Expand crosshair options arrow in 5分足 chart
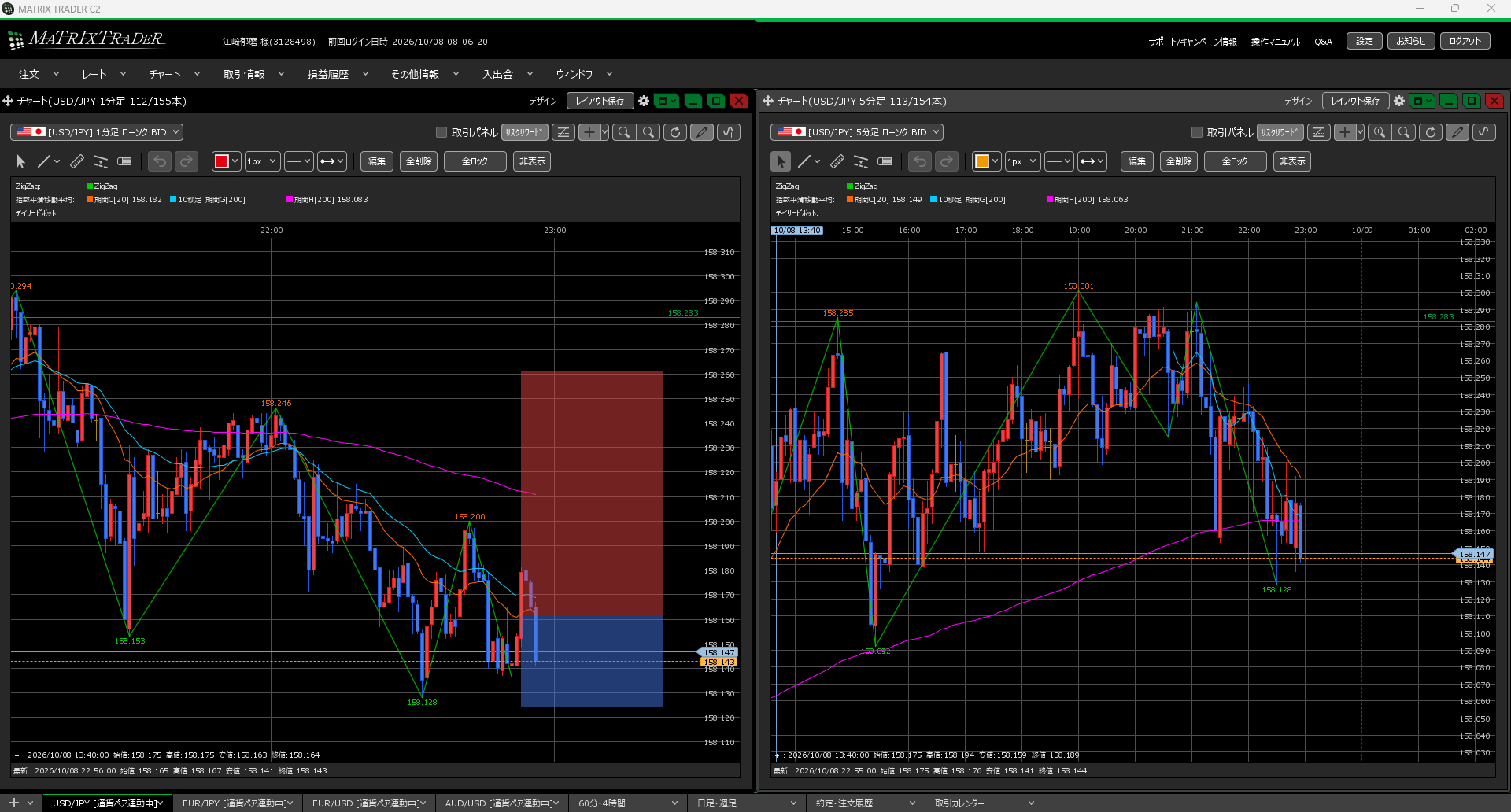This screenshot has height=812, width=1511. pos(1360,132)
